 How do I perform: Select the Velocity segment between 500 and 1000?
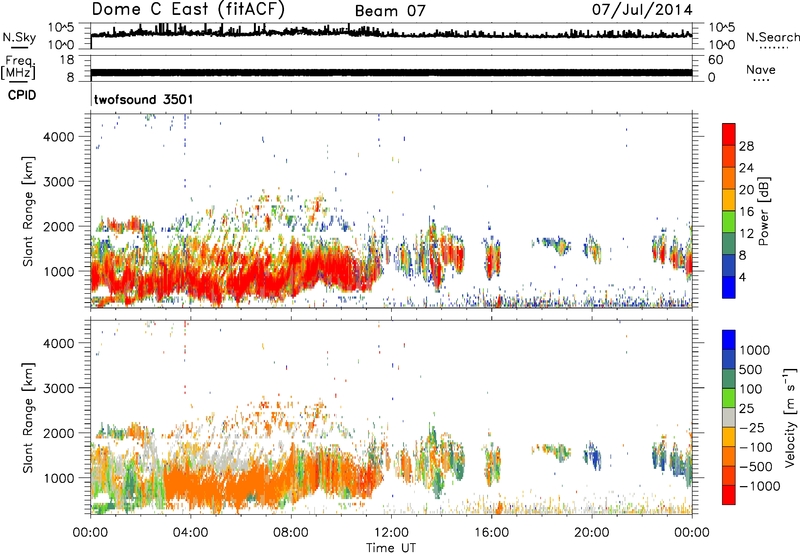[729, 359]
